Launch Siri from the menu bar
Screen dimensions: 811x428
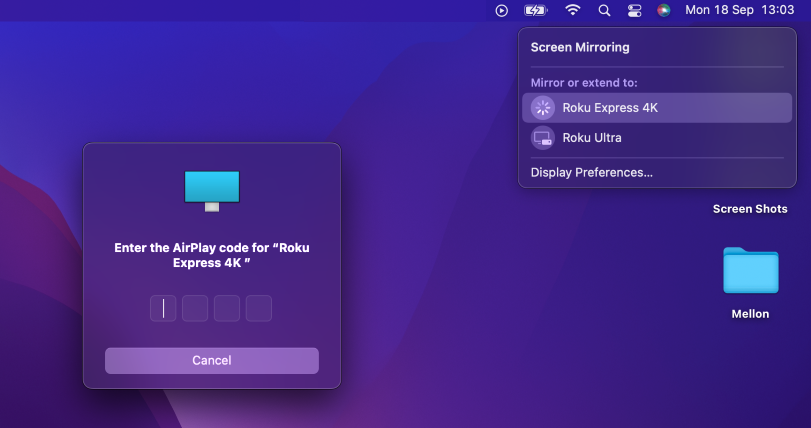tap(664, 10)
